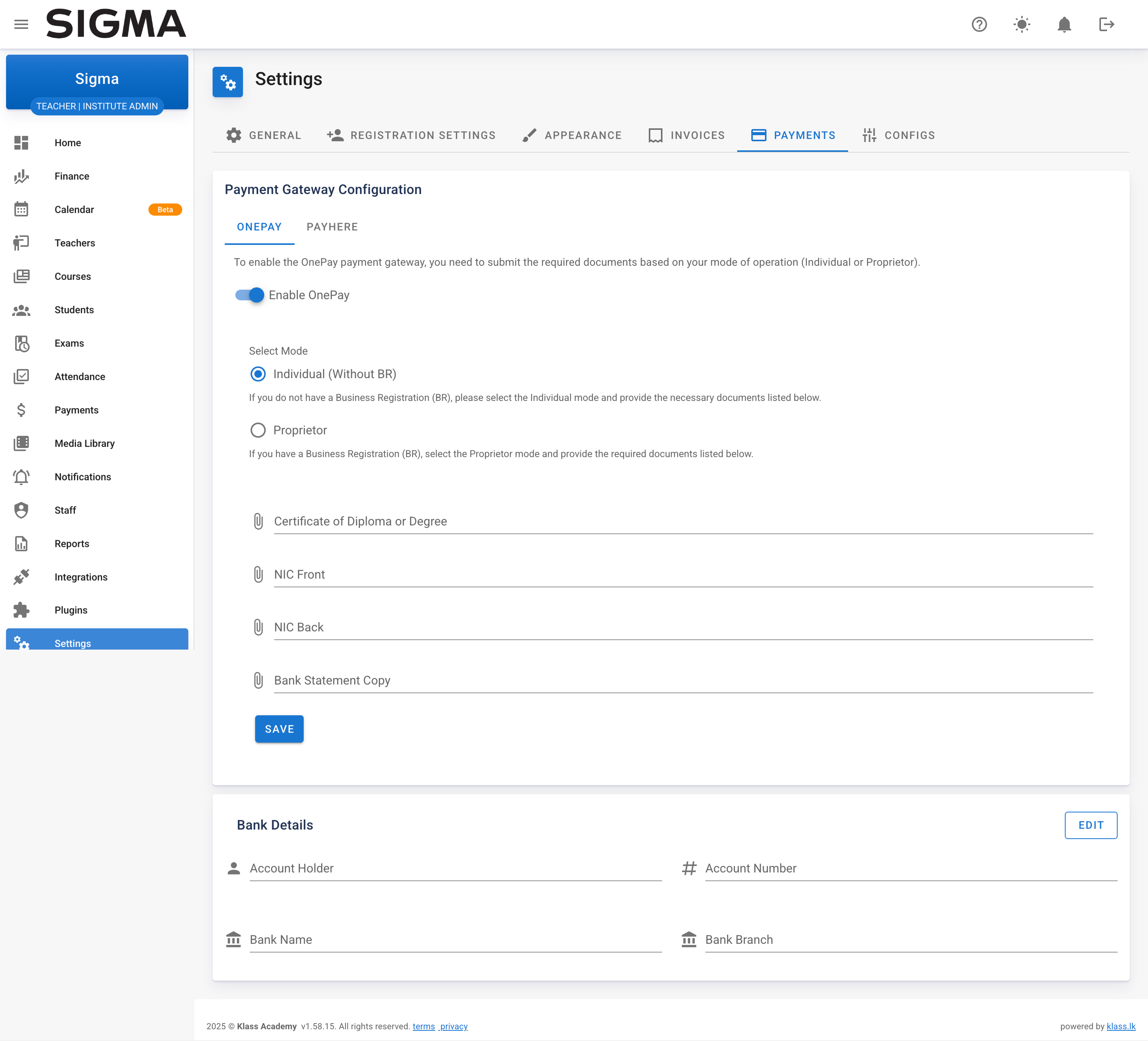The width and height of the screenshot is (1148, 1041).
Task: Click the logout icon
Action: (x=1106, y=24)
